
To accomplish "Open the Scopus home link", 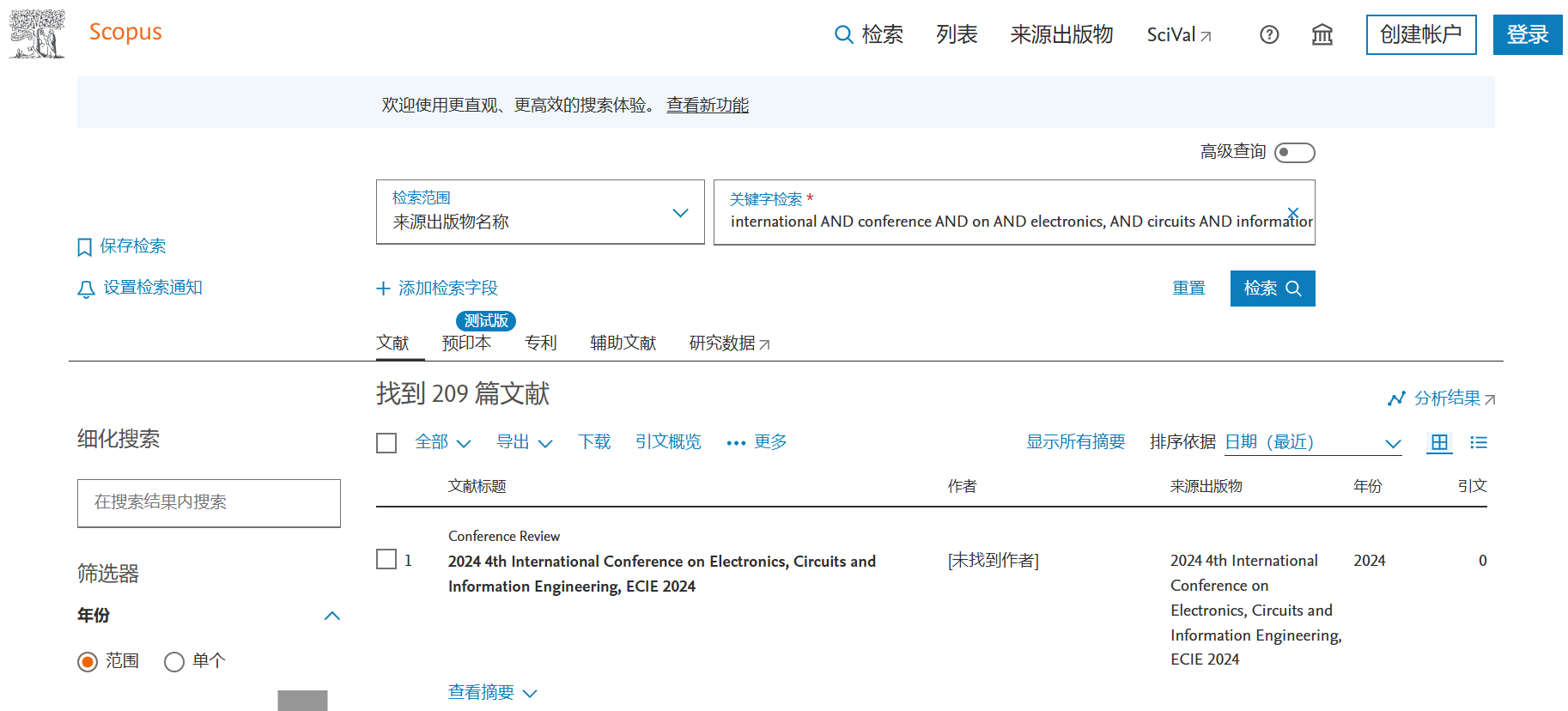I will tap(125, 33).
